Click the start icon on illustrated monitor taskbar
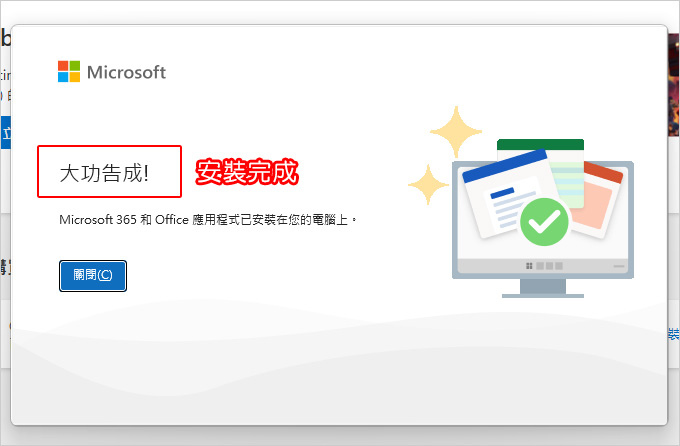680x446 pixels. [x=529, y=266]
